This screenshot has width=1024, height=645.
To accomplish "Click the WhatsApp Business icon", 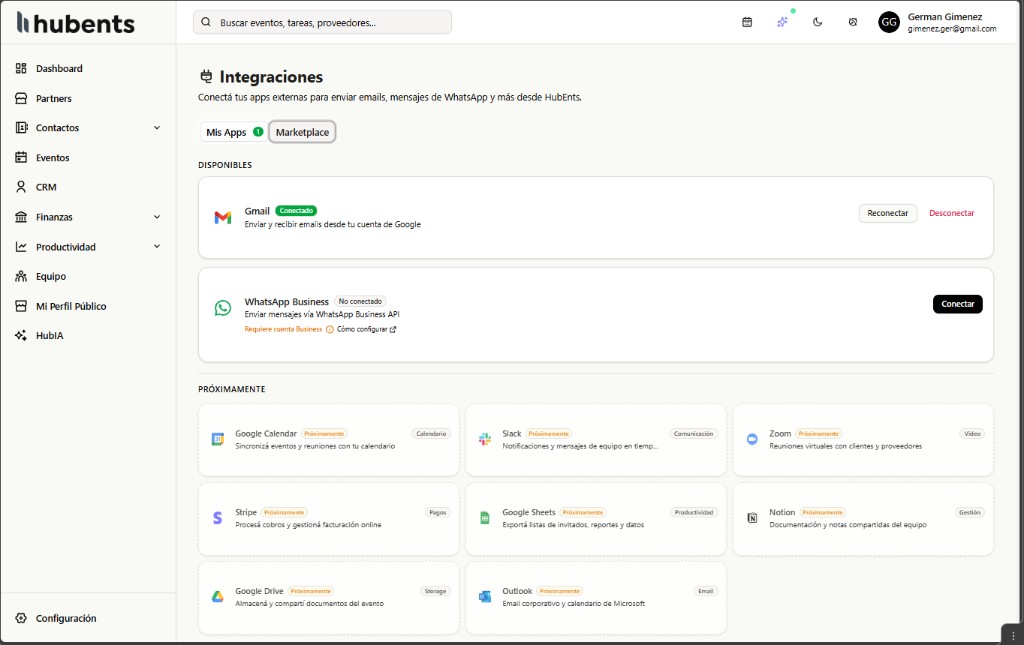I will [x=223, y=307].
